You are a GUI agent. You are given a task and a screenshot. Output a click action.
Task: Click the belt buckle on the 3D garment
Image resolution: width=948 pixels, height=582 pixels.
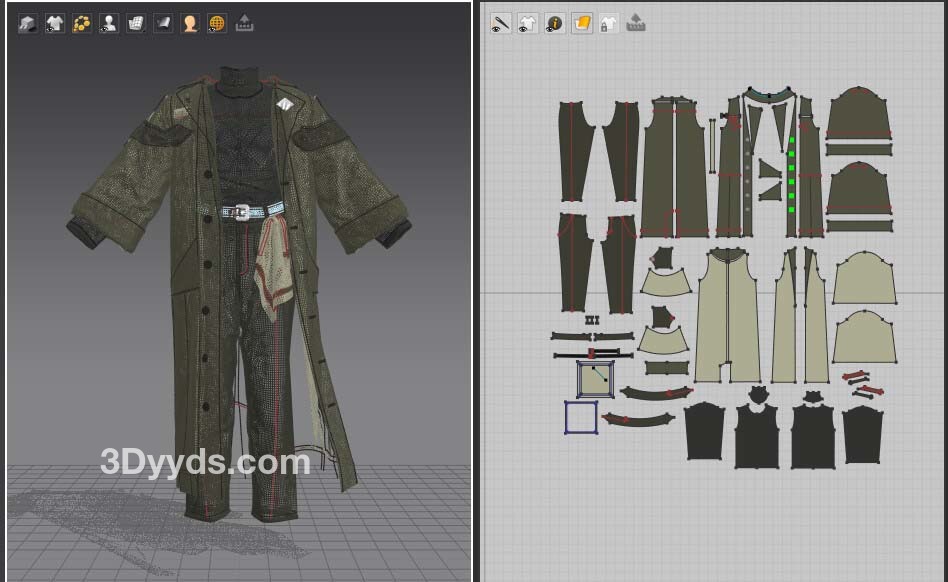point(238,212)
